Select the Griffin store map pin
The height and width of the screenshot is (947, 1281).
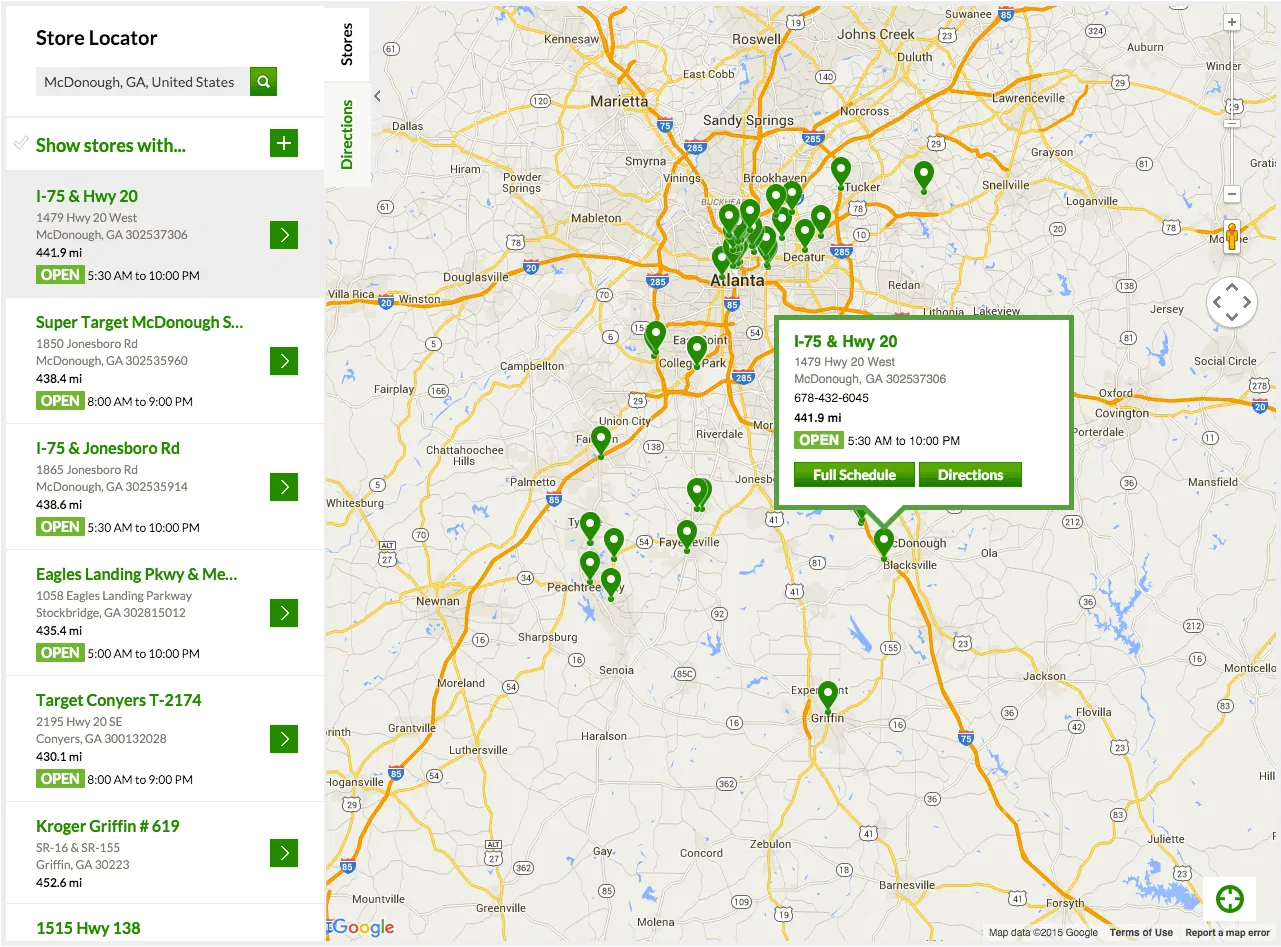pyautogui.click(x=827, y=695)
